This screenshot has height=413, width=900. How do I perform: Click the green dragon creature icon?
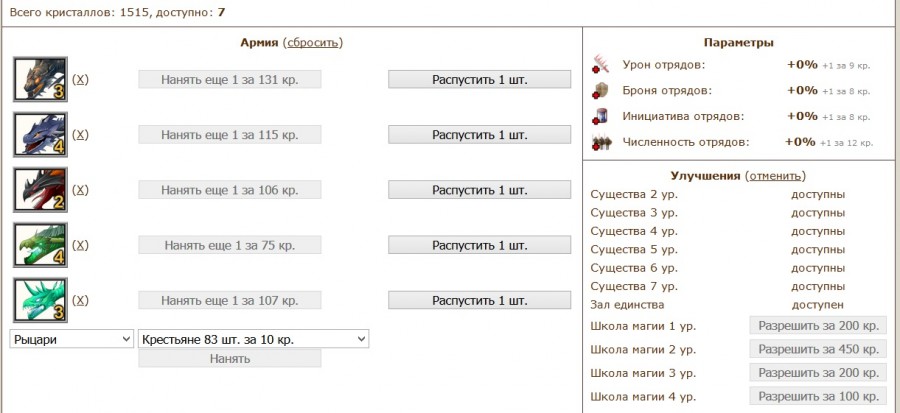coord(40,245)
